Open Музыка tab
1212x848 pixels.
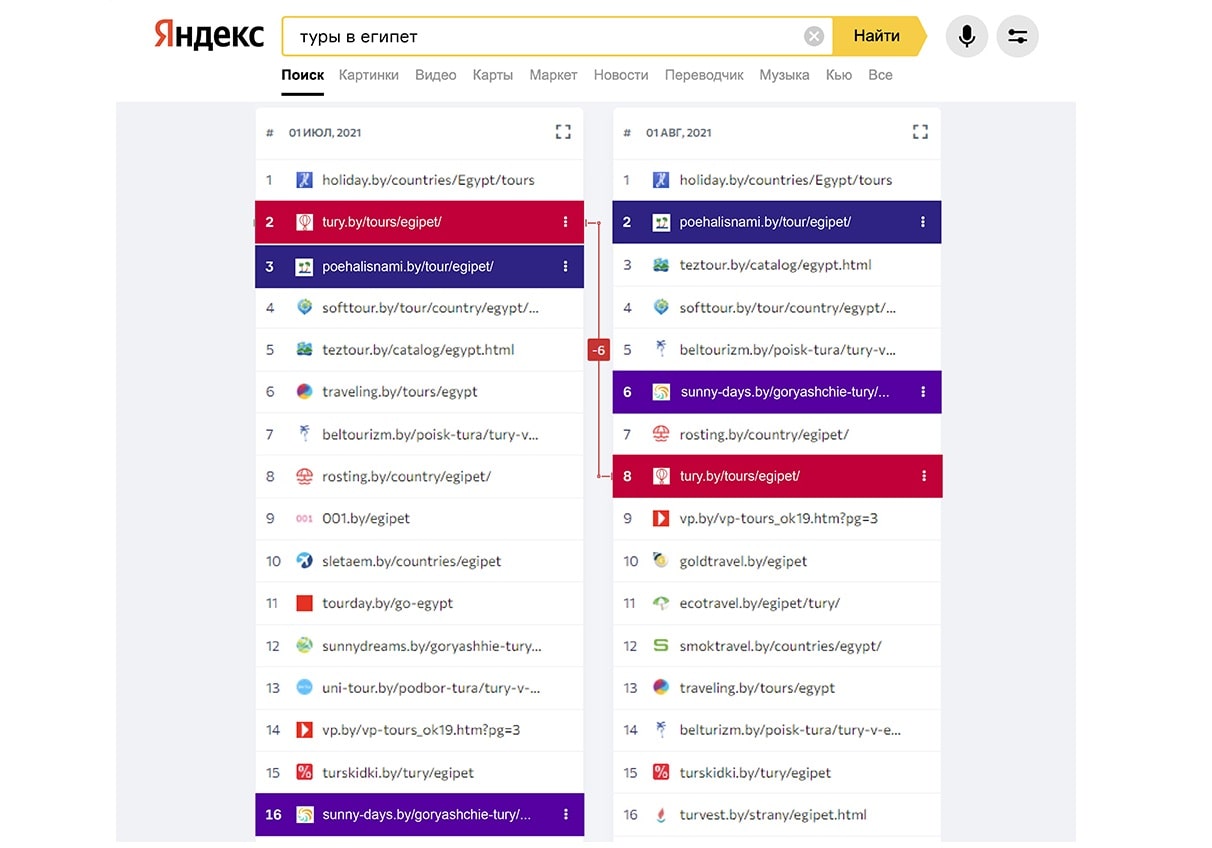(x=784, y=75)
